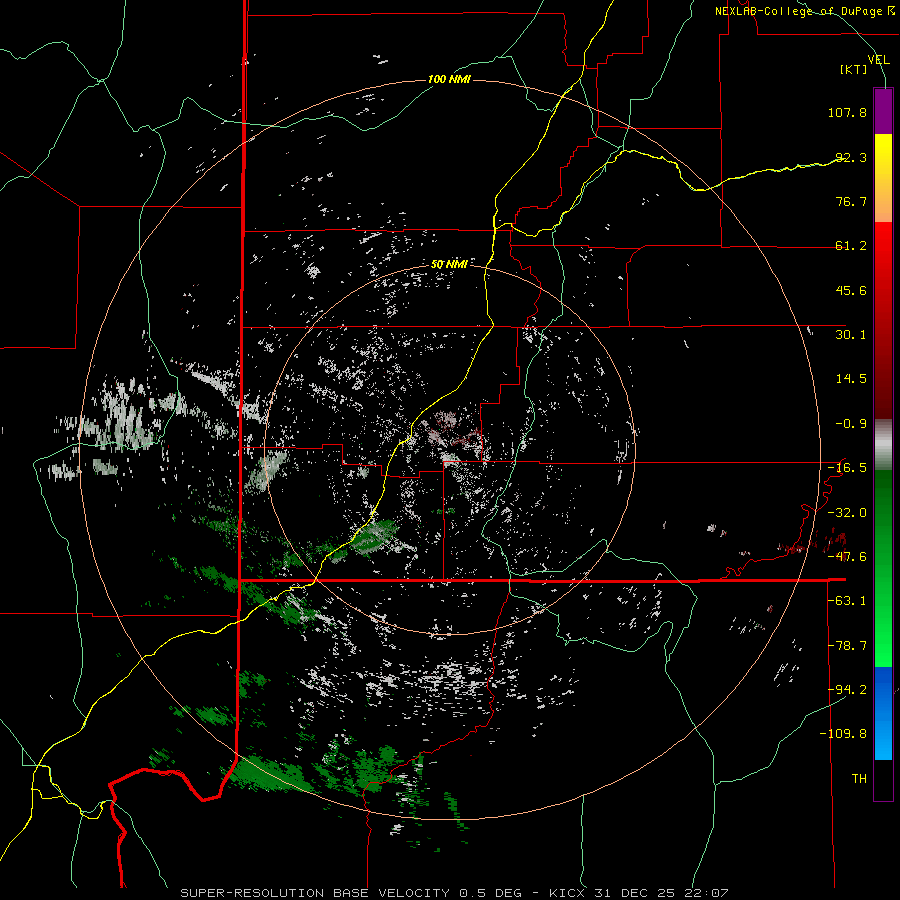Image resolution: width=900 pixels, height=900 pixels.
Task: Click the Super-Resolution Base Velocity caption text
Action: click(x=454, y=893)
